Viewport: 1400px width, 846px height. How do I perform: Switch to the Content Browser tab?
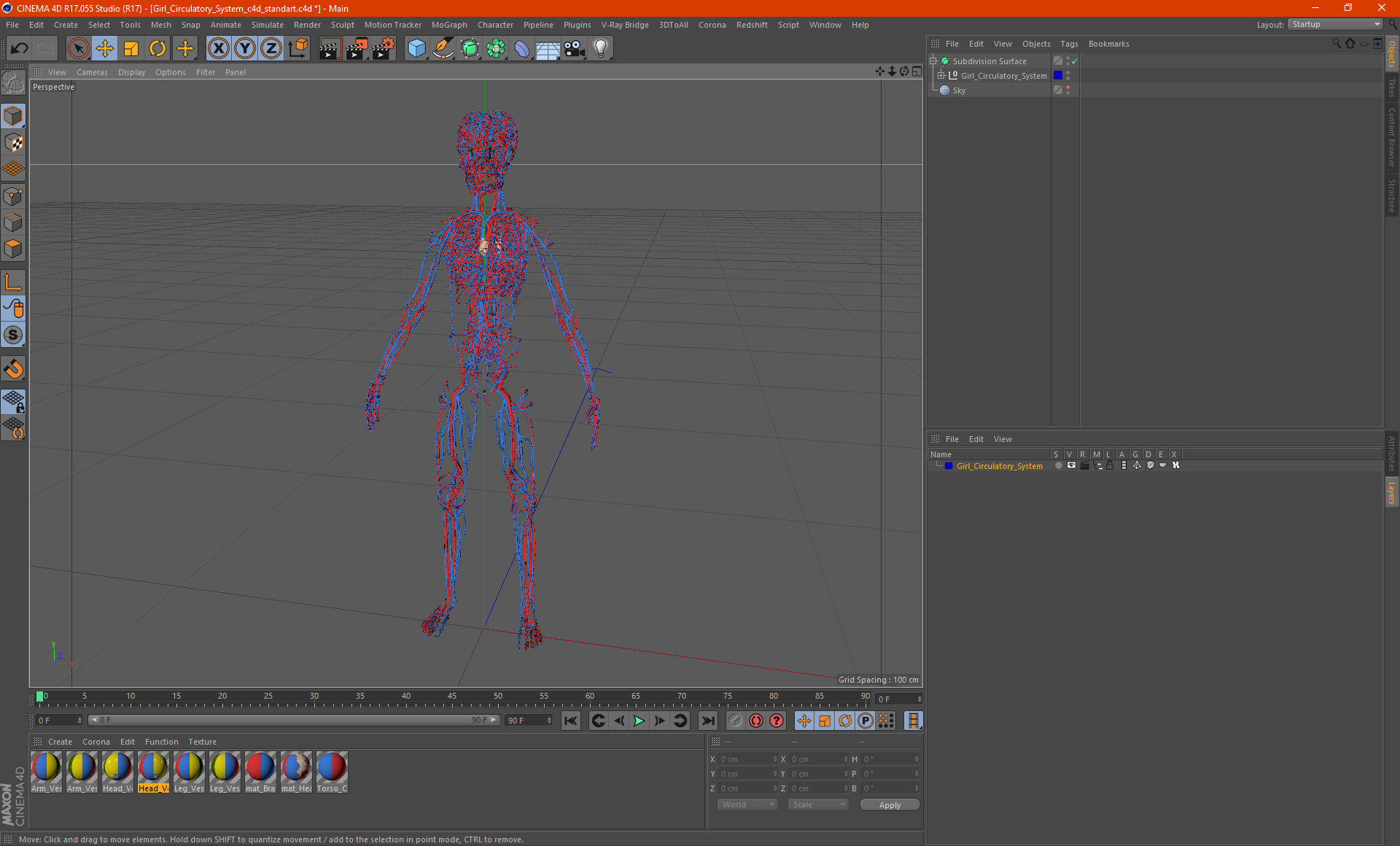(1391, 137)
